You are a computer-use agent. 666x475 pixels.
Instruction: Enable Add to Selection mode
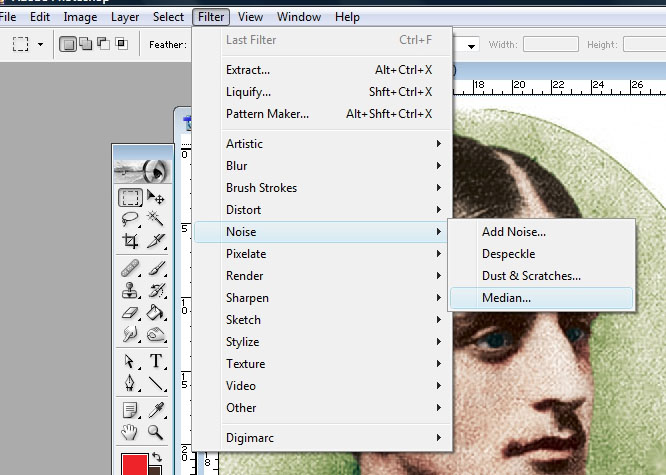click(x=85, y=44)
